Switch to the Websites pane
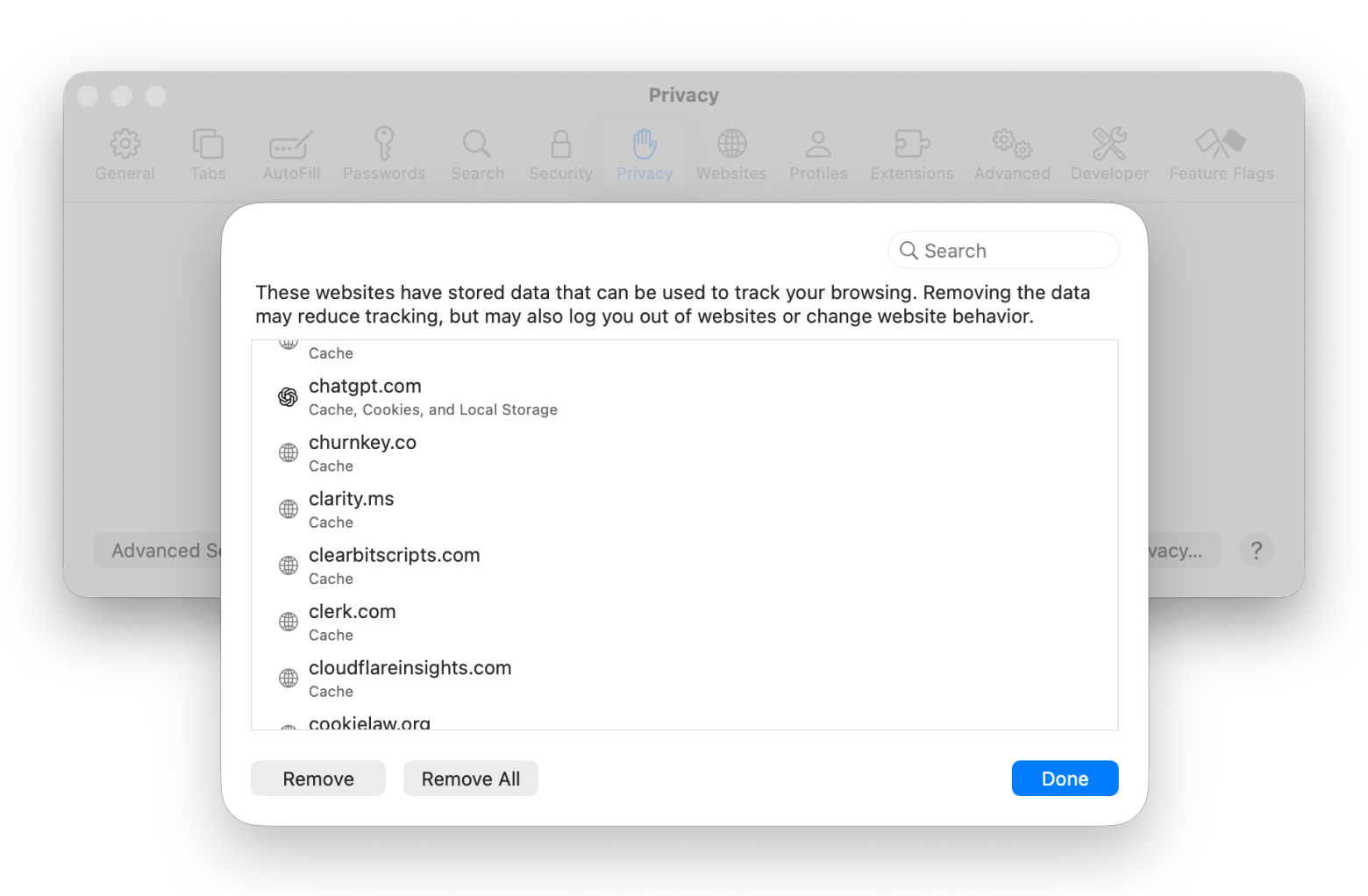Screen dimensions: 1368x896 [x=731, y=153]
